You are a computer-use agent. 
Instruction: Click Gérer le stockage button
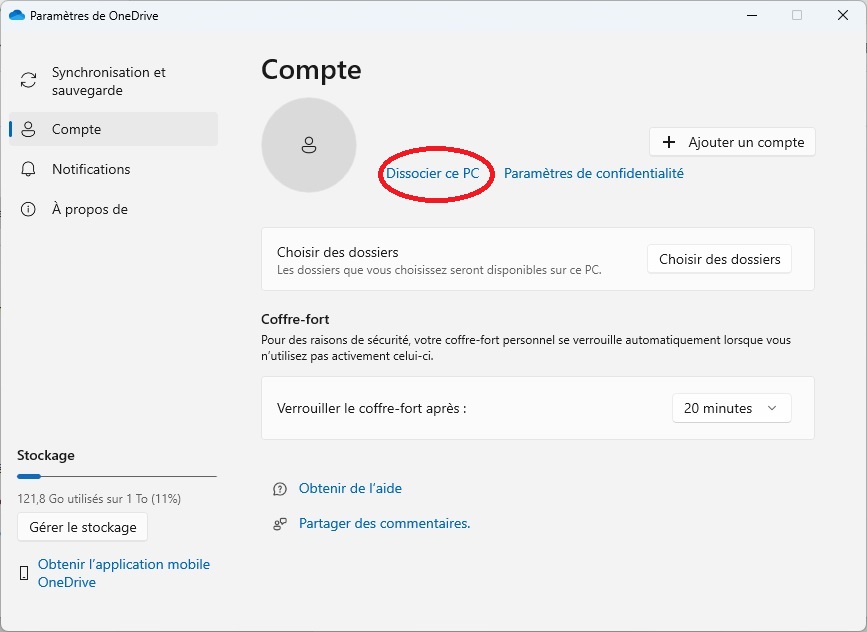pyautogui.click(x=82, y=527)
